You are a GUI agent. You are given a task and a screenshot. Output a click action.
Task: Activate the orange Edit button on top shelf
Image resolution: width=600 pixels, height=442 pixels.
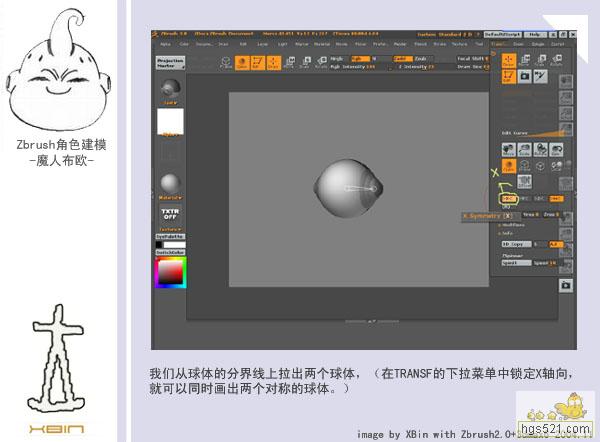coord(257,62)
